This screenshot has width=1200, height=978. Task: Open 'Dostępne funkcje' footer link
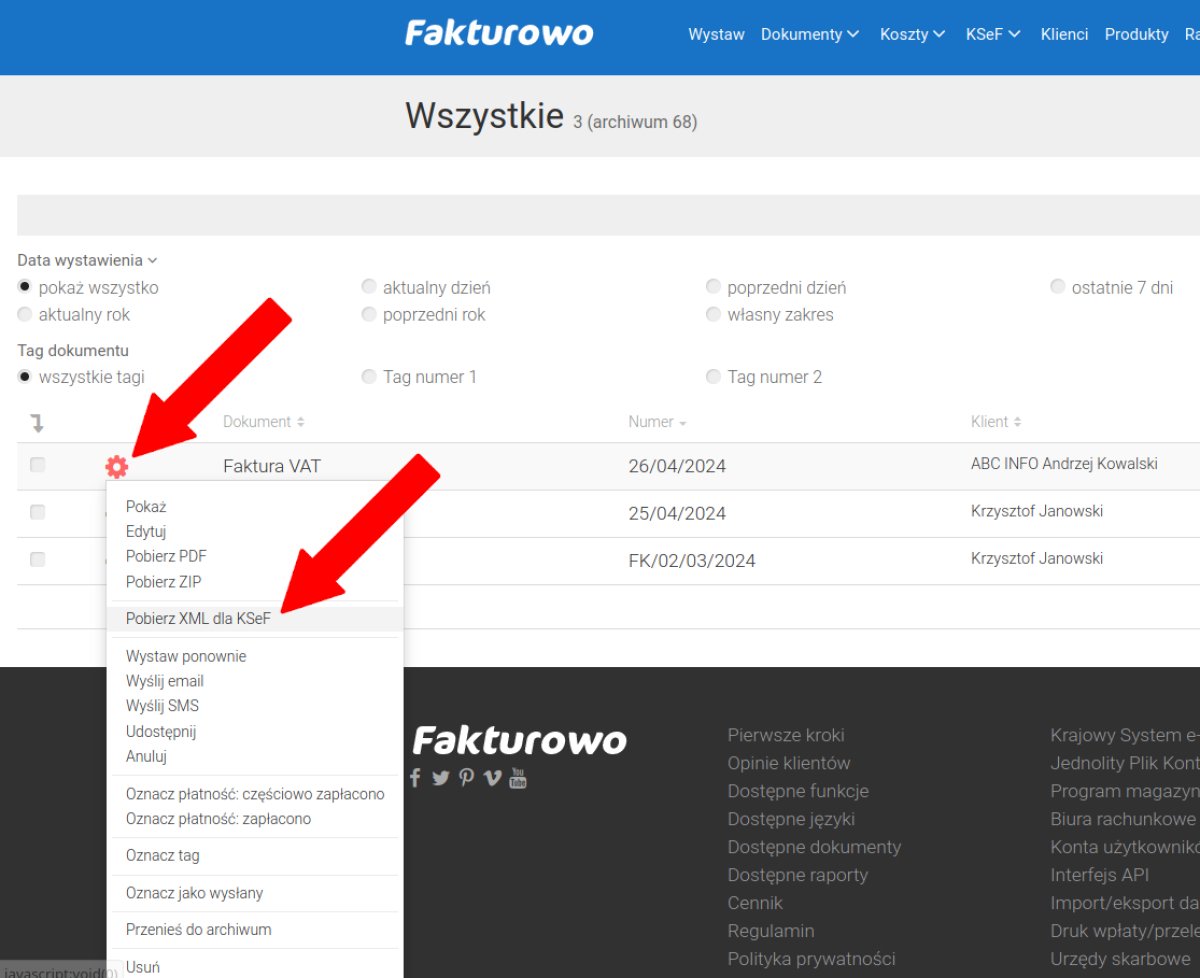pos(798,791)
